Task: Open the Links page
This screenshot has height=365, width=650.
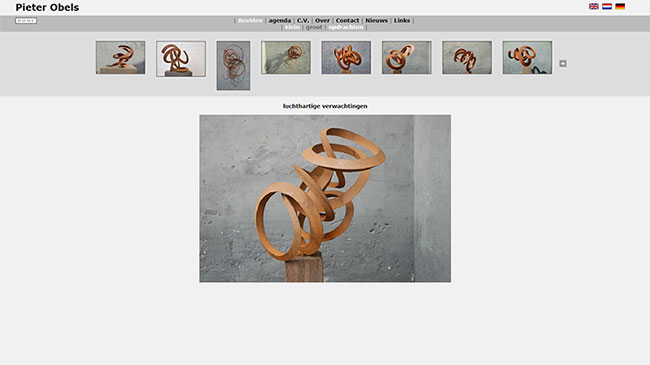Action: point(402,20)
